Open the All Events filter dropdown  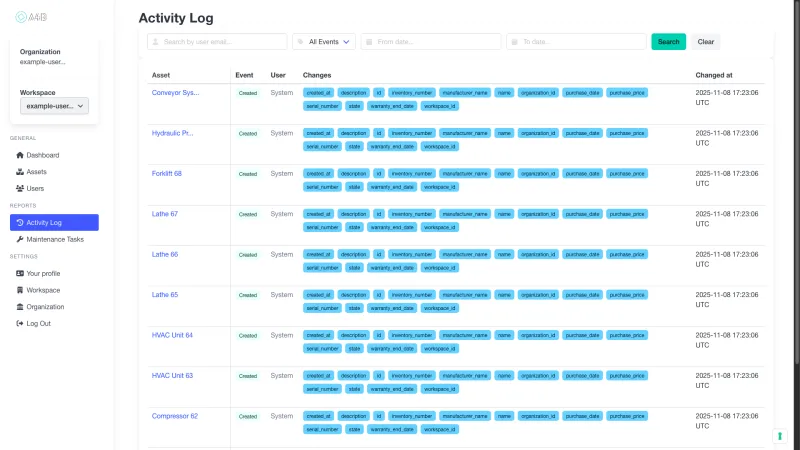[324, 42]
